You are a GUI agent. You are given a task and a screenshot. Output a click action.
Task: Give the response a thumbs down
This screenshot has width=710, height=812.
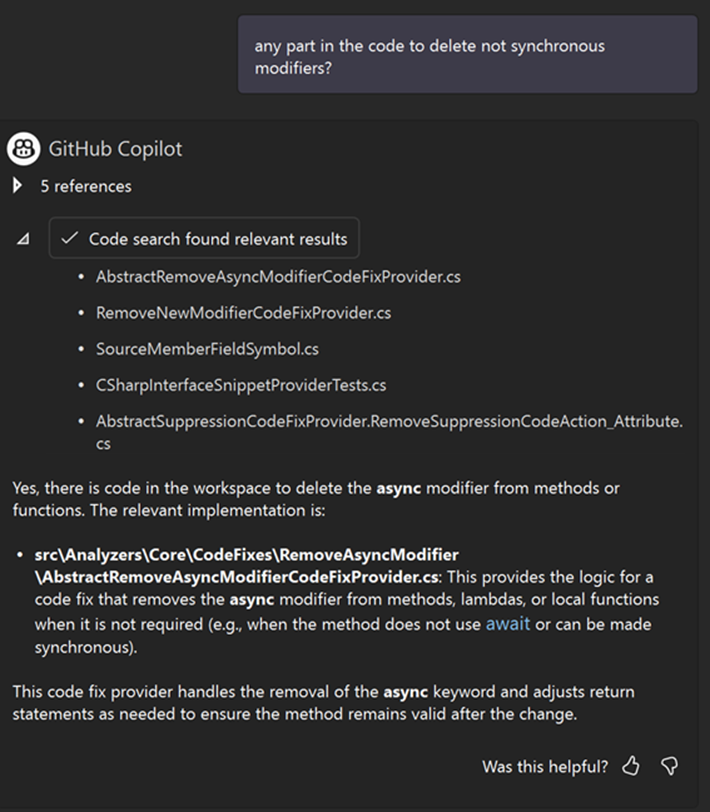[670, 766]
